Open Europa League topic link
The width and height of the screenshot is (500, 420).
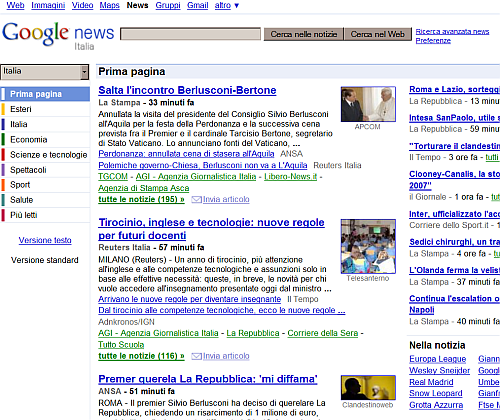click(x=438, y=359)
